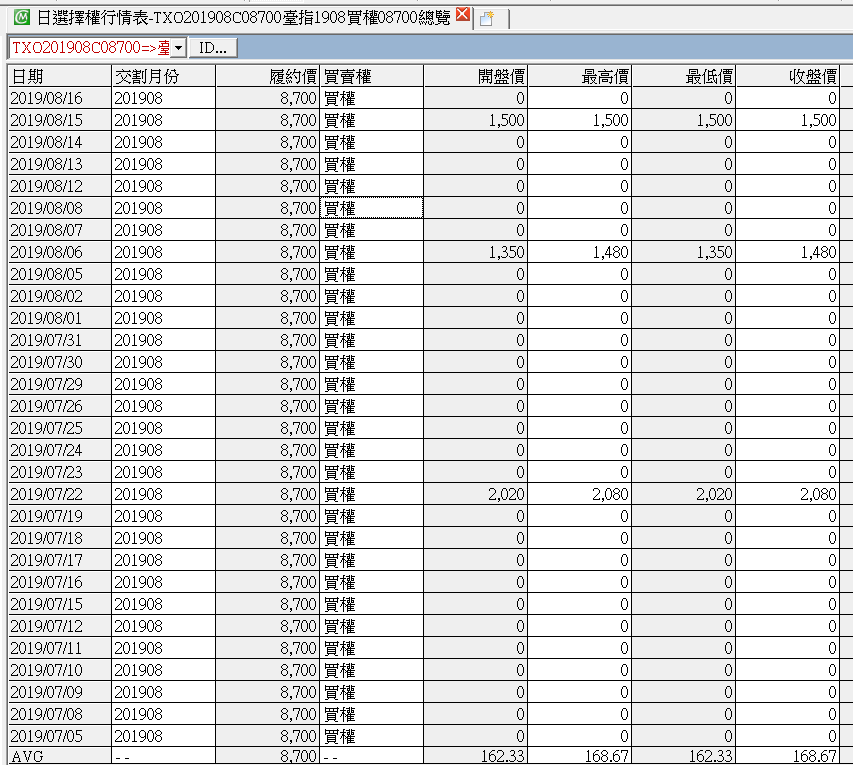Select the 日選擇權行情表 TXO201908C08700 tab
This screenshot has width=853, height=765.
pyautogui.click(x=243, y=18)
